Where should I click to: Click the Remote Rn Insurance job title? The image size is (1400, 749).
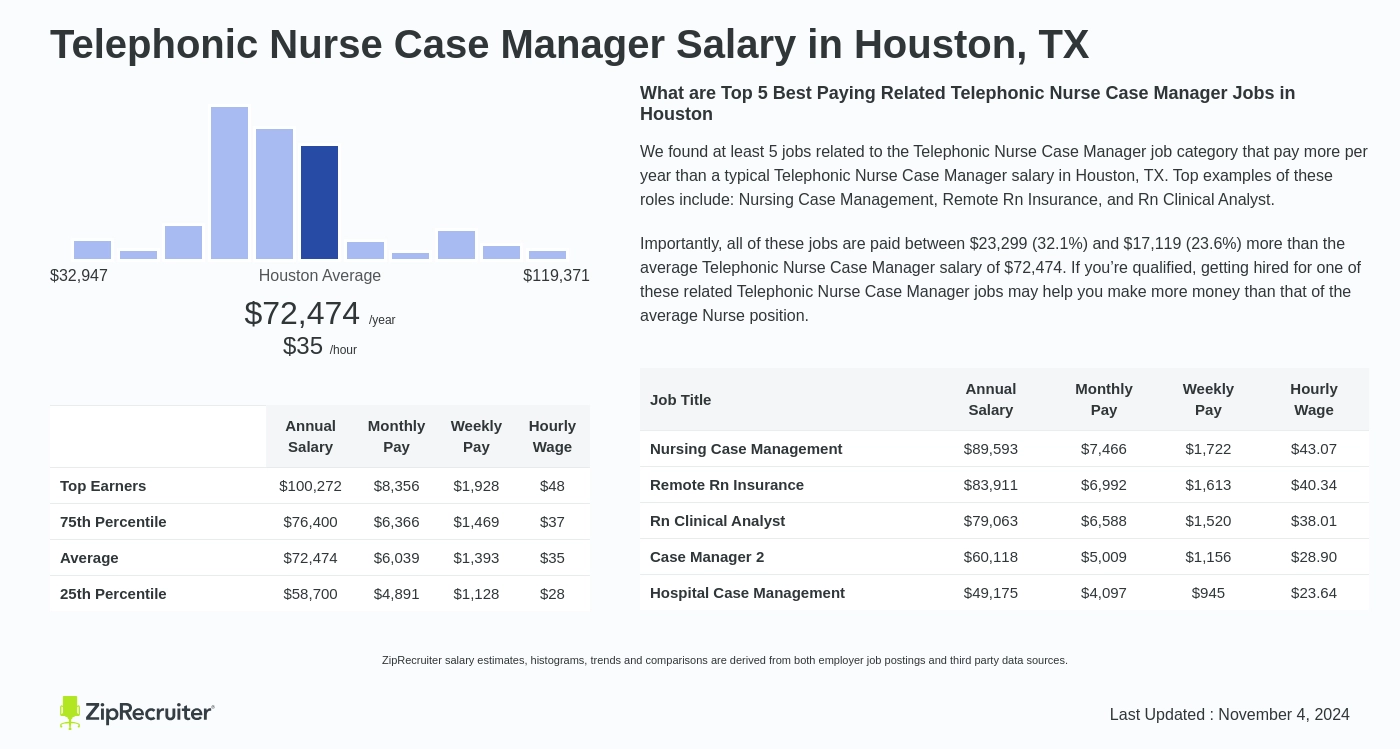click(x=727, y=484)
